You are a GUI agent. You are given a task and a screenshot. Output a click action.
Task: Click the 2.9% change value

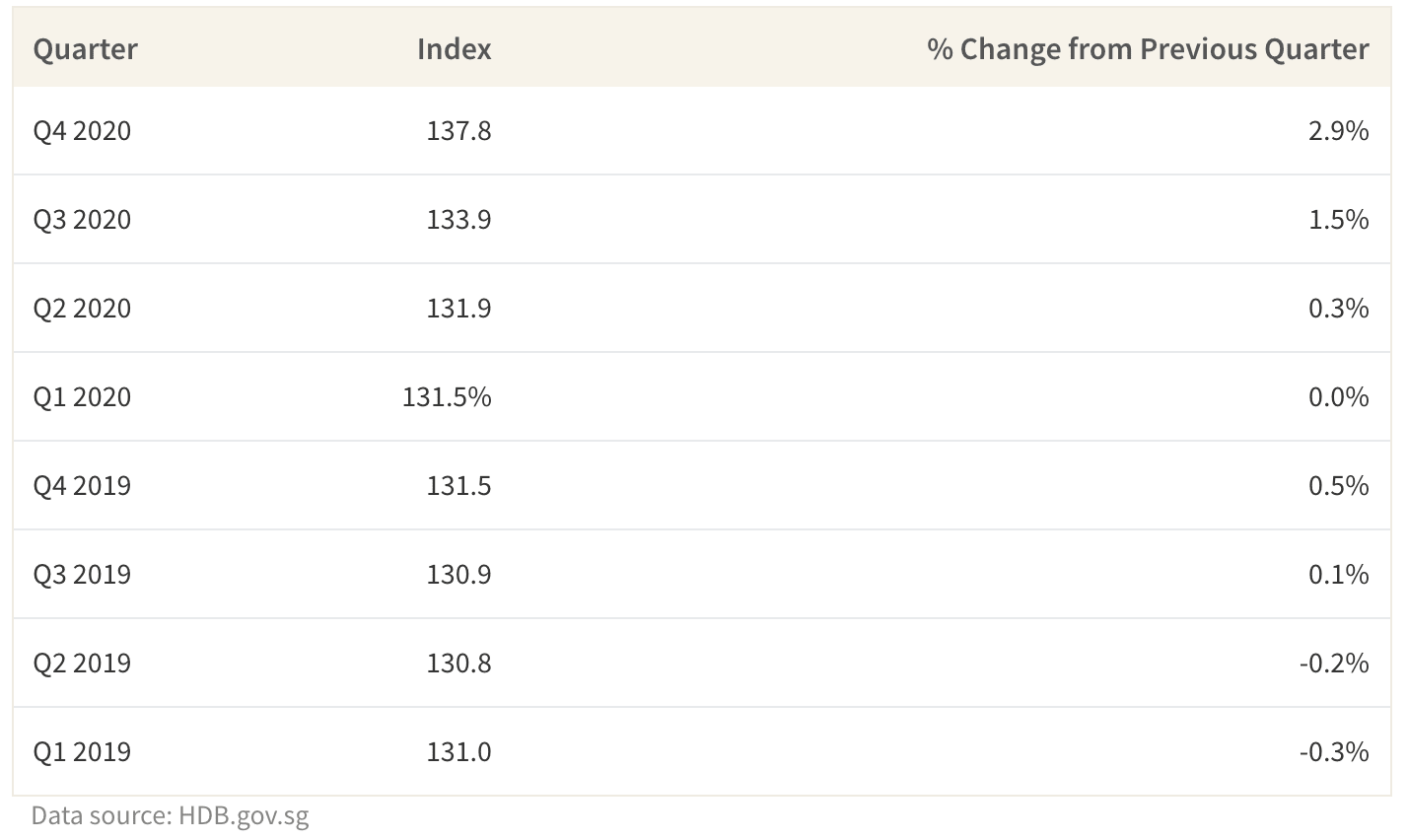click(x=1339, y=131)
